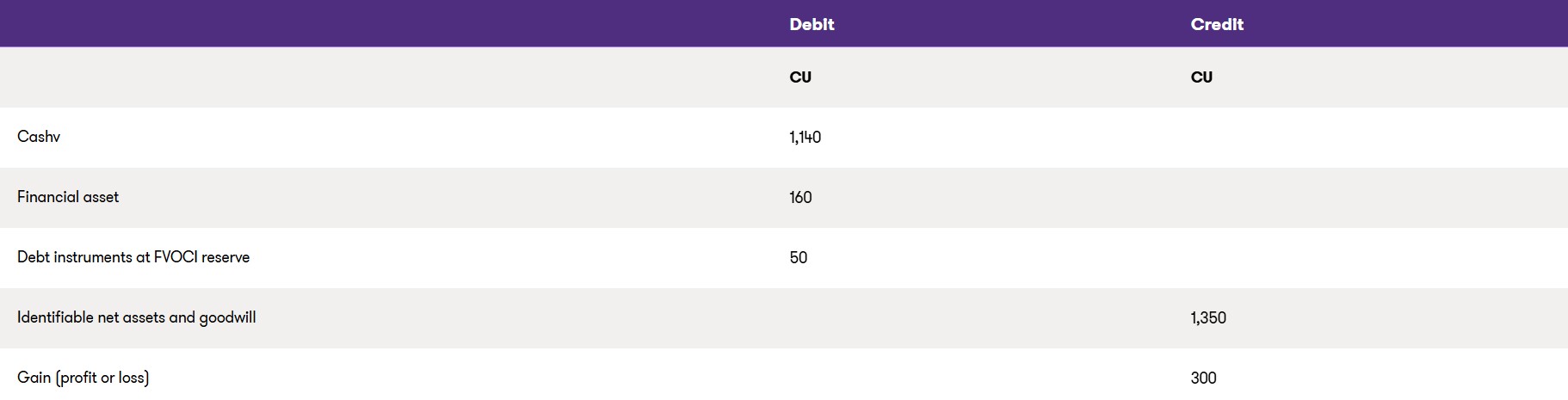Select the CU label under Credit
1568x400 pixels.
(1201, 77)
